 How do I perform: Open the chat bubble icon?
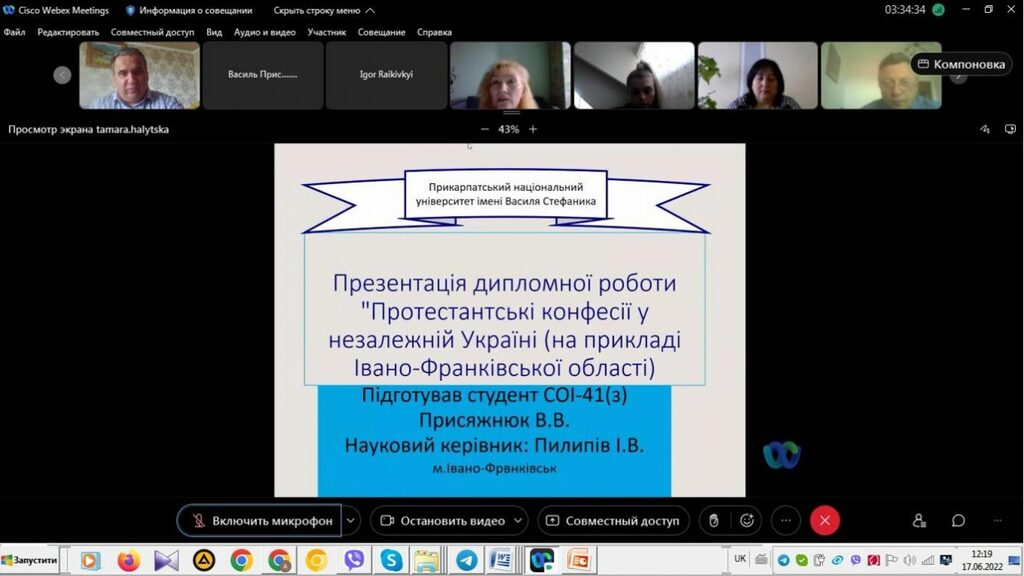click(x=958, y=520)
